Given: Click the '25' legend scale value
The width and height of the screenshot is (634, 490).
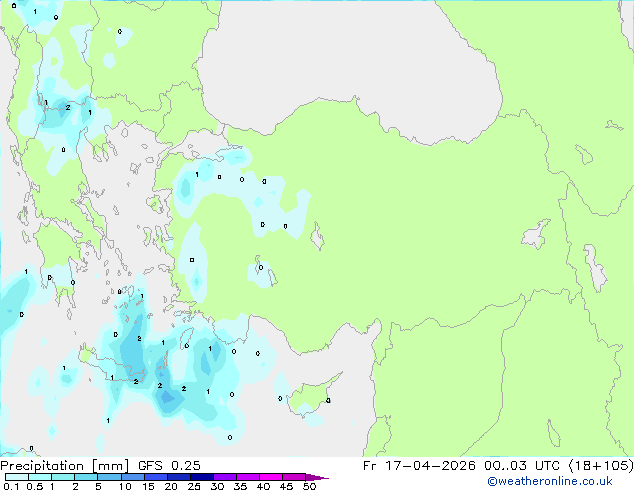Looking at the screenshot, I should pyautogui.click(x=194, y=486).
